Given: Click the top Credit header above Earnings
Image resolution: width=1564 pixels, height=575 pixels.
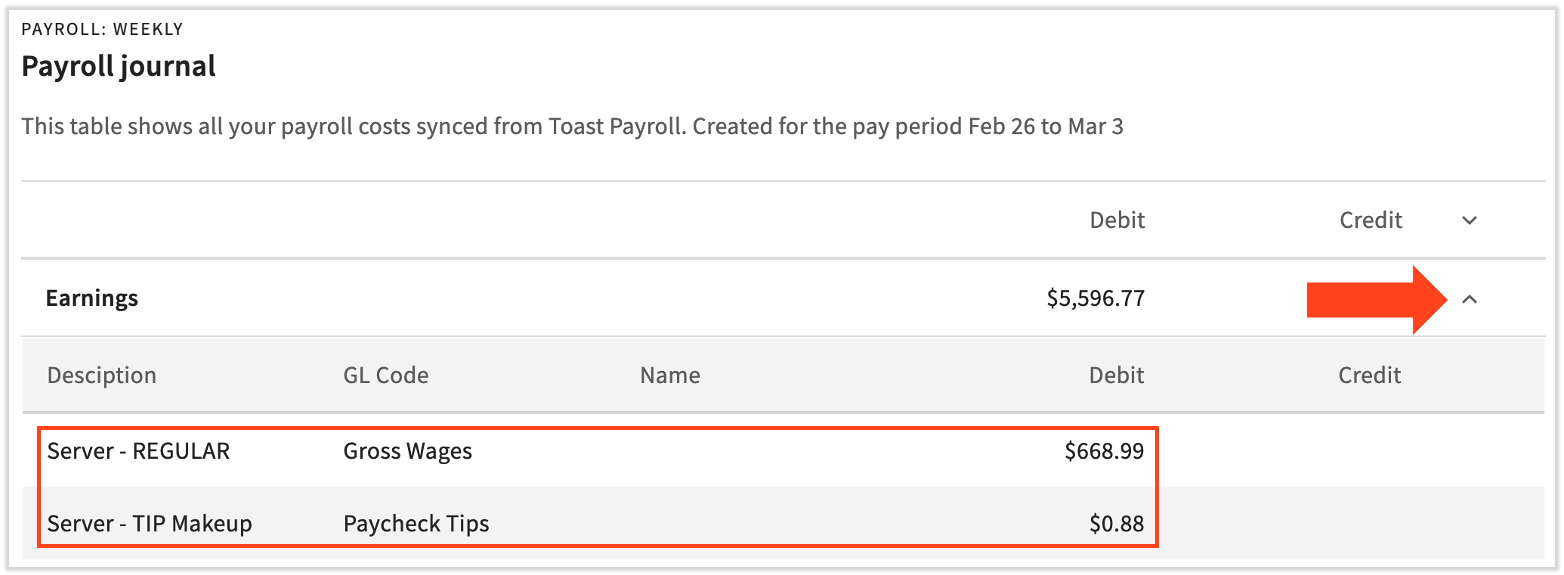Looking at the screenshot, I should [x=1371, y=220].
